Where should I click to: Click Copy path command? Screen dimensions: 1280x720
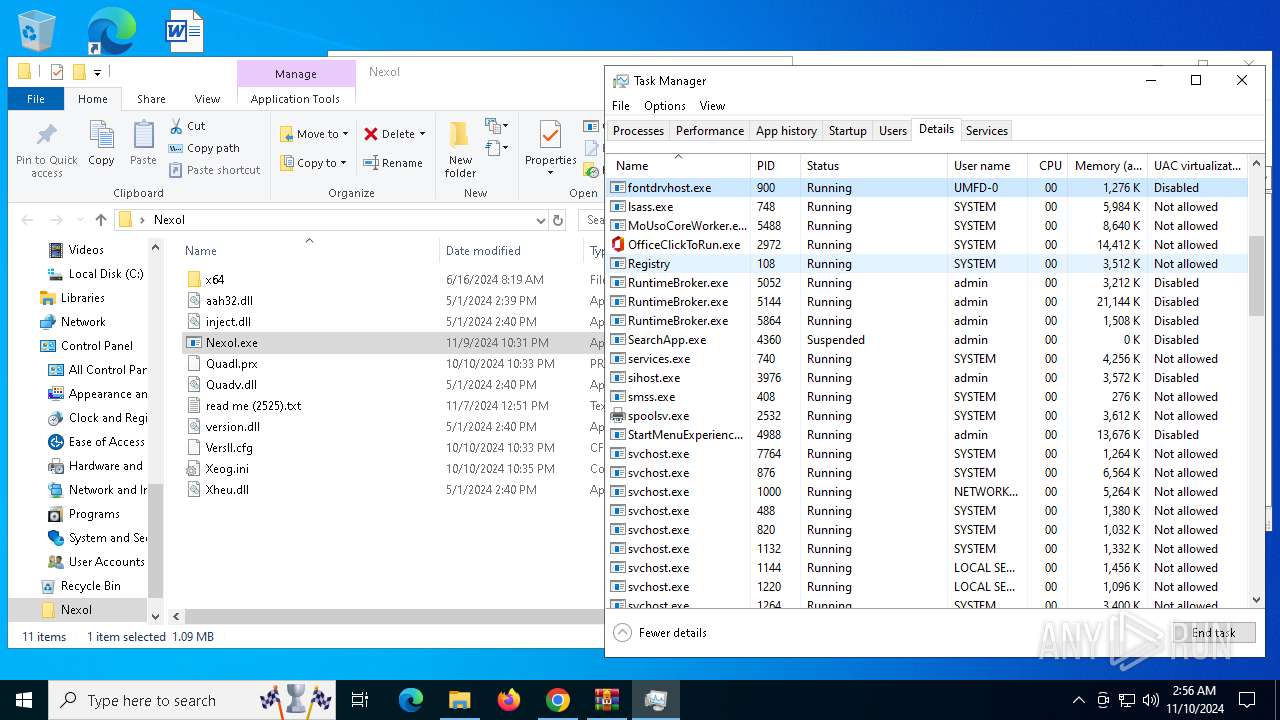click(x=204, y=148)
